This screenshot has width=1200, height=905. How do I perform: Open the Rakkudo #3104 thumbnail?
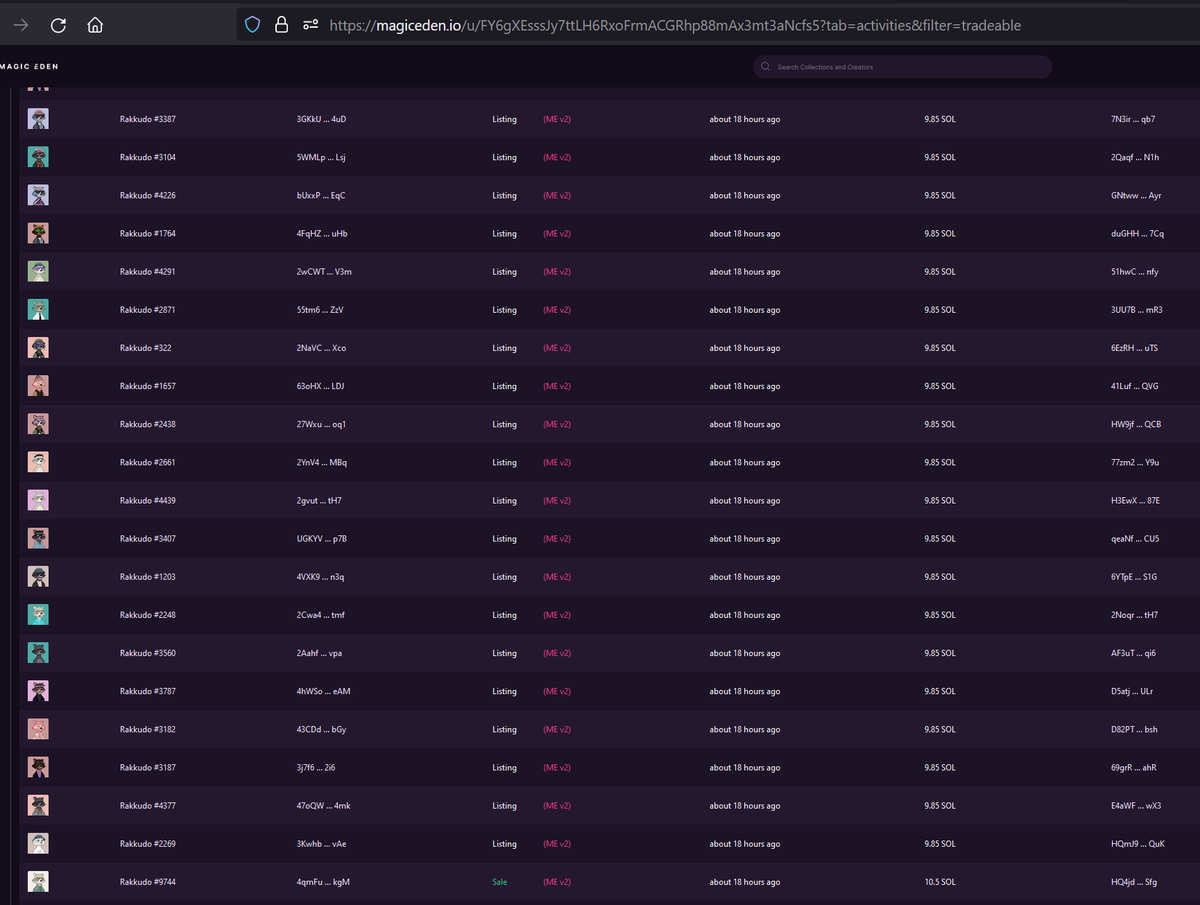click(x=38, y=157)
